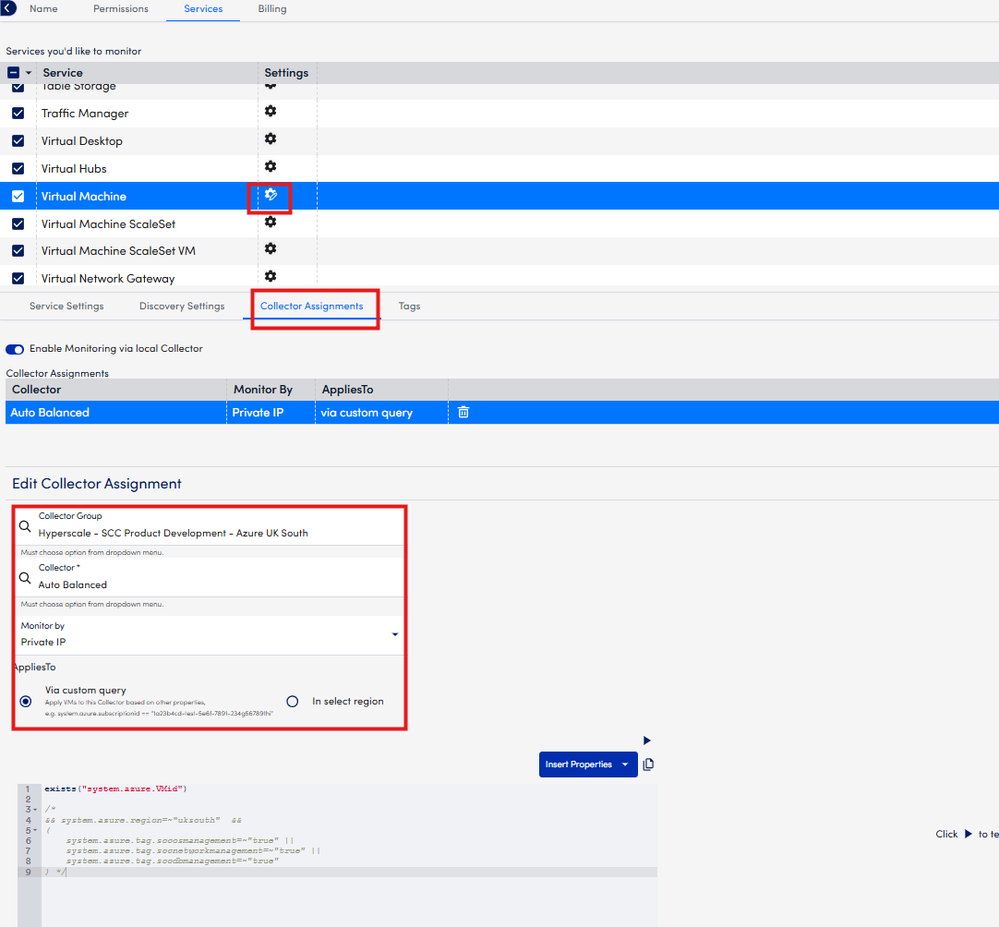The height and width of the screenshot is (927, 999).
Task: Uncheck the Virtual Desktop service checkbox
Action: [x=18, y=141]
